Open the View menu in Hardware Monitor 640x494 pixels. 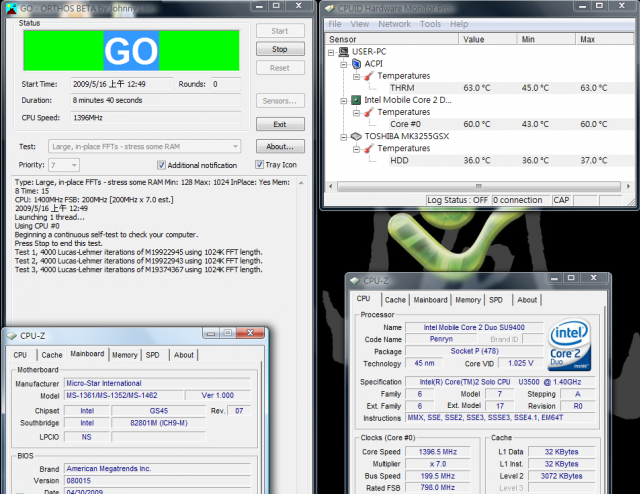click(x=360, y=24)
